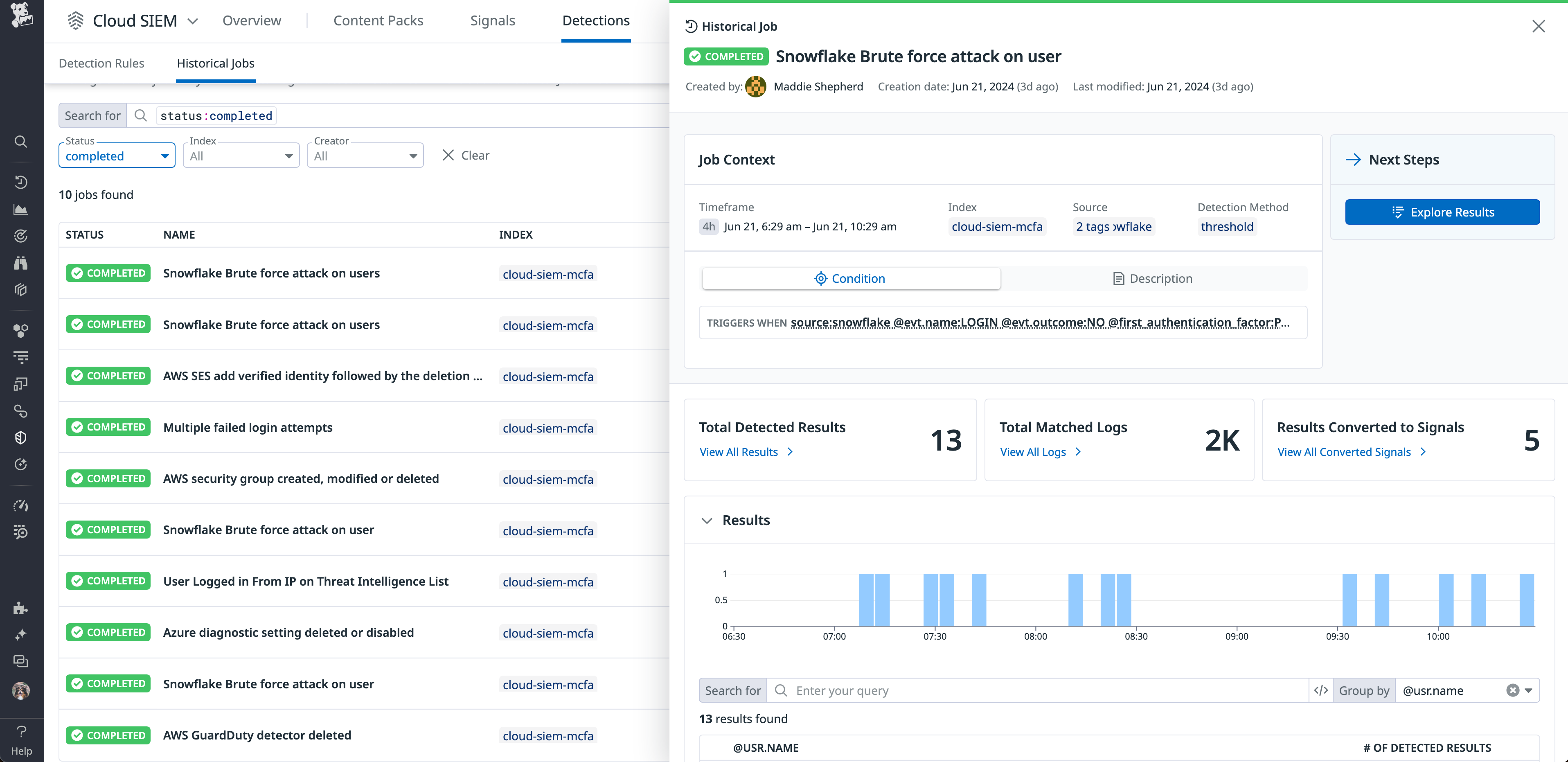Open search from the magnifier sidebar icon

pos(21,141)
